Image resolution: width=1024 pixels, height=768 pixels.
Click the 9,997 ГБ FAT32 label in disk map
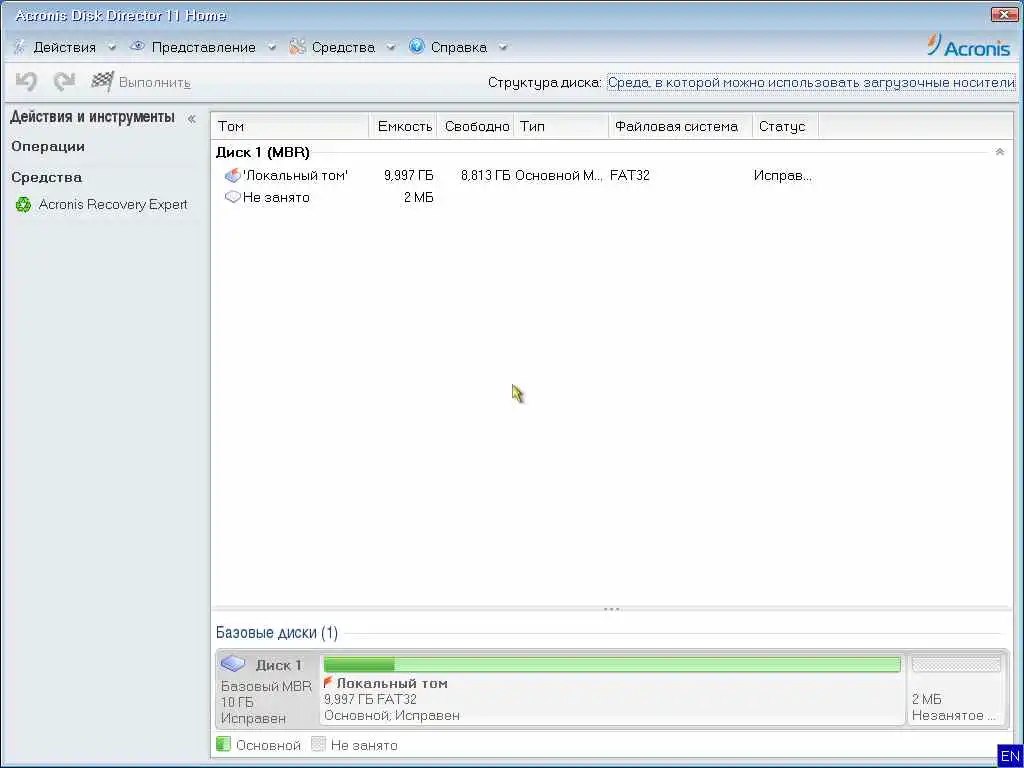point(370,699)
